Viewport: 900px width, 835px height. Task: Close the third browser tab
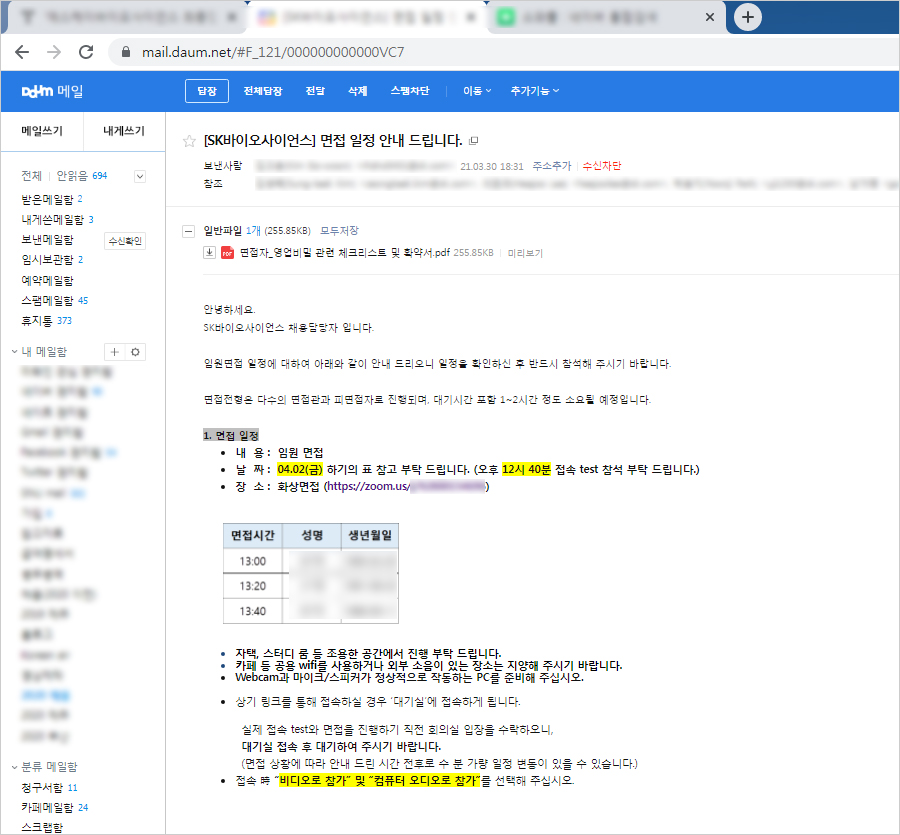pyautogui.click(x=710, y=17)
